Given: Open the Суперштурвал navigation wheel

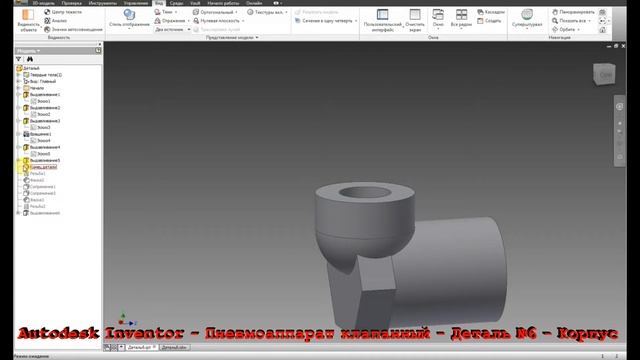Looking at the screenshot, I should click(527, 18).
